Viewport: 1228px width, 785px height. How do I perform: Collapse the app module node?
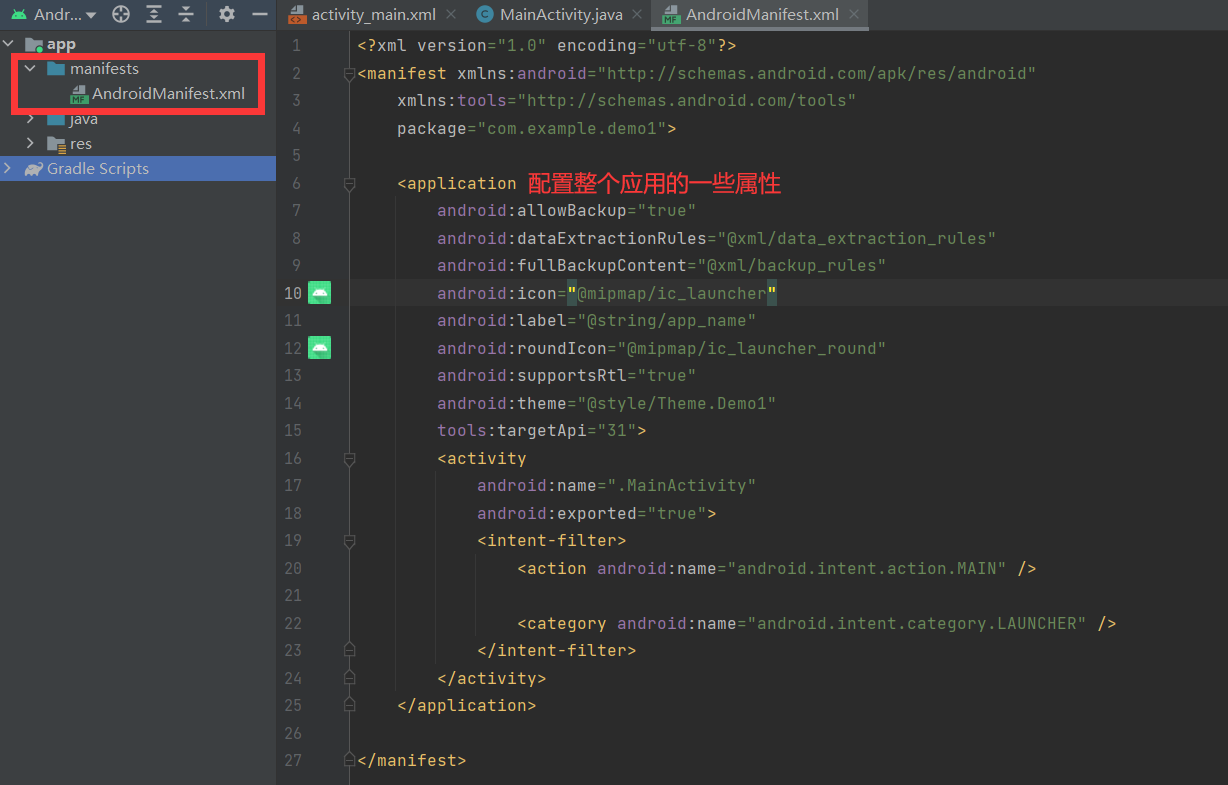click(x=9, y=44)
